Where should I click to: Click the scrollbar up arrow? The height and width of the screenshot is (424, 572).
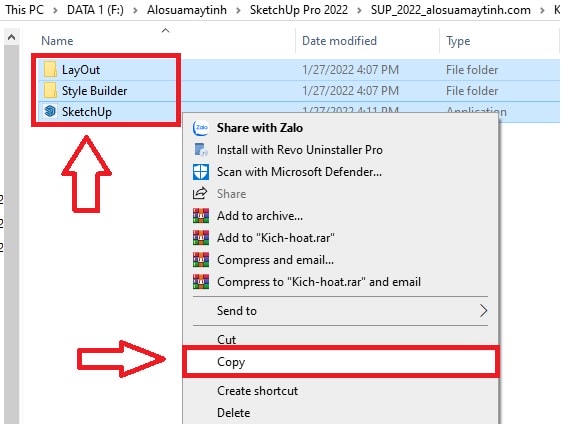(x=11, y=37)
